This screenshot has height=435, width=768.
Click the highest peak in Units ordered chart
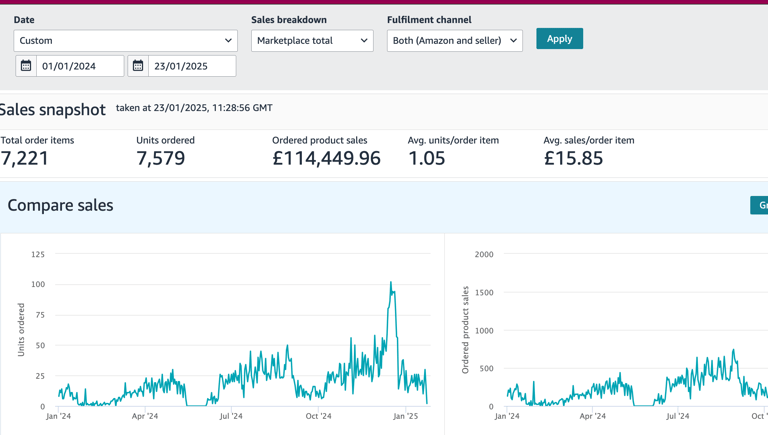point(391,284)
